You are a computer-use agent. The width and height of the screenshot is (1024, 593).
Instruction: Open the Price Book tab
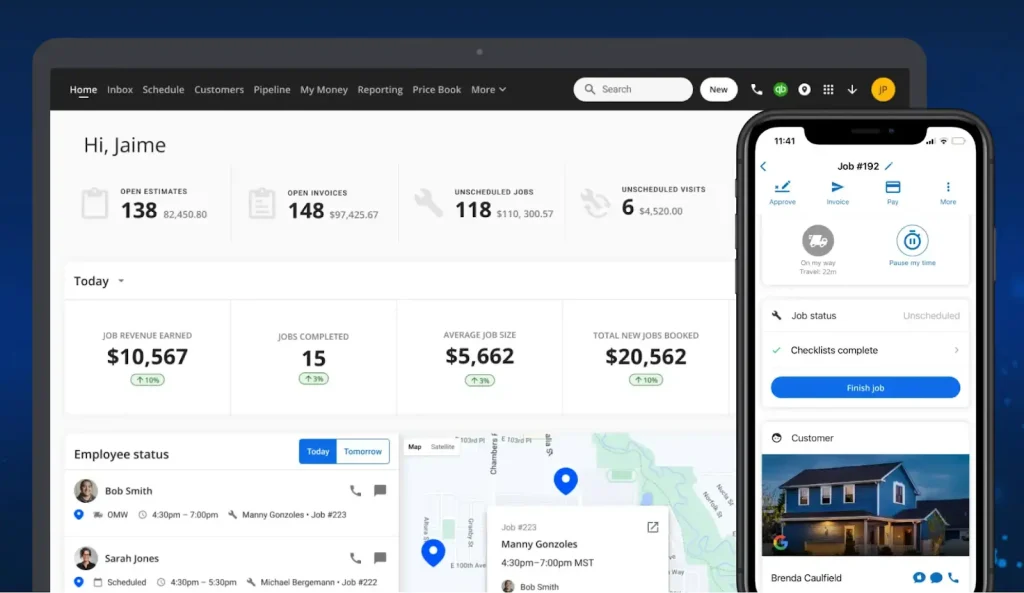point(436,89)
